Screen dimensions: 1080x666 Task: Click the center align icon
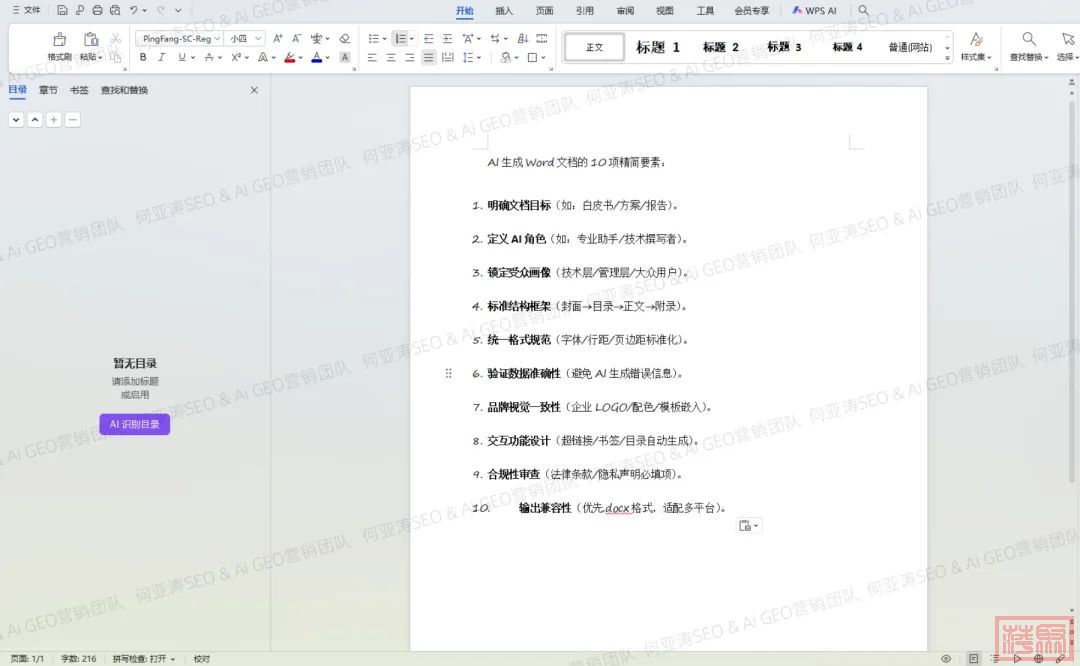390,58
